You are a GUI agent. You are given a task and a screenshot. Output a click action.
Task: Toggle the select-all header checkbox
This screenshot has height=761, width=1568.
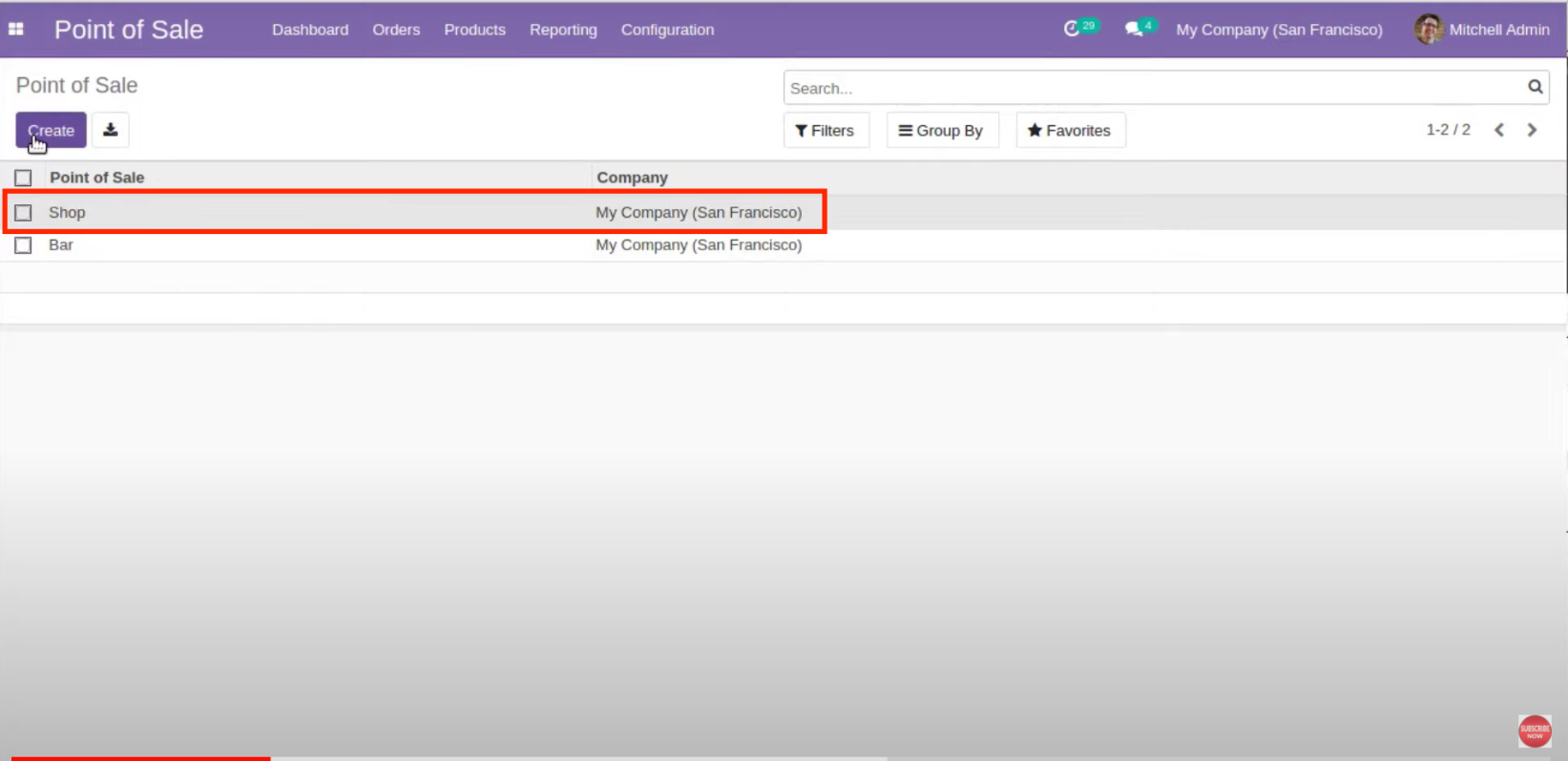(24, 178)
